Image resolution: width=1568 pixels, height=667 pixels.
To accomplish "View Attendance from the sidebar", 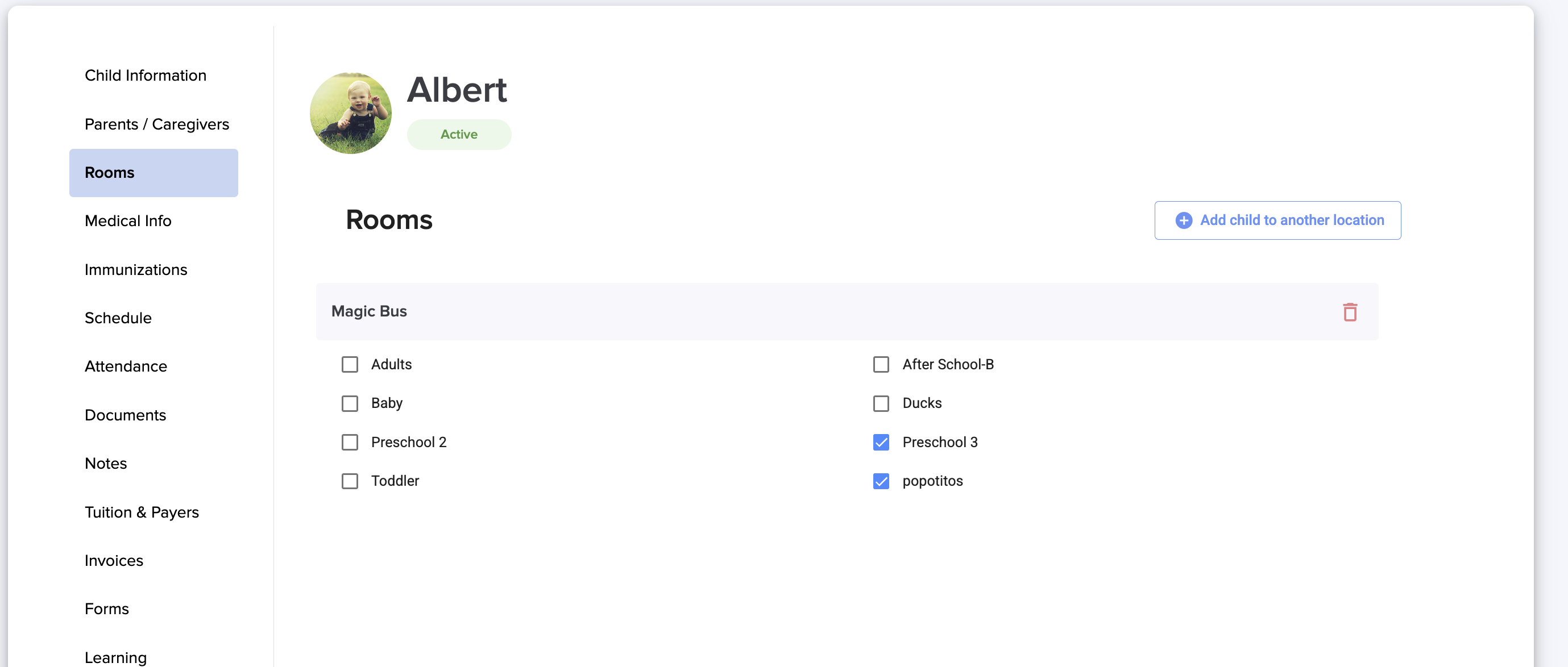I will pyautogui.click(x=126, y=366).
